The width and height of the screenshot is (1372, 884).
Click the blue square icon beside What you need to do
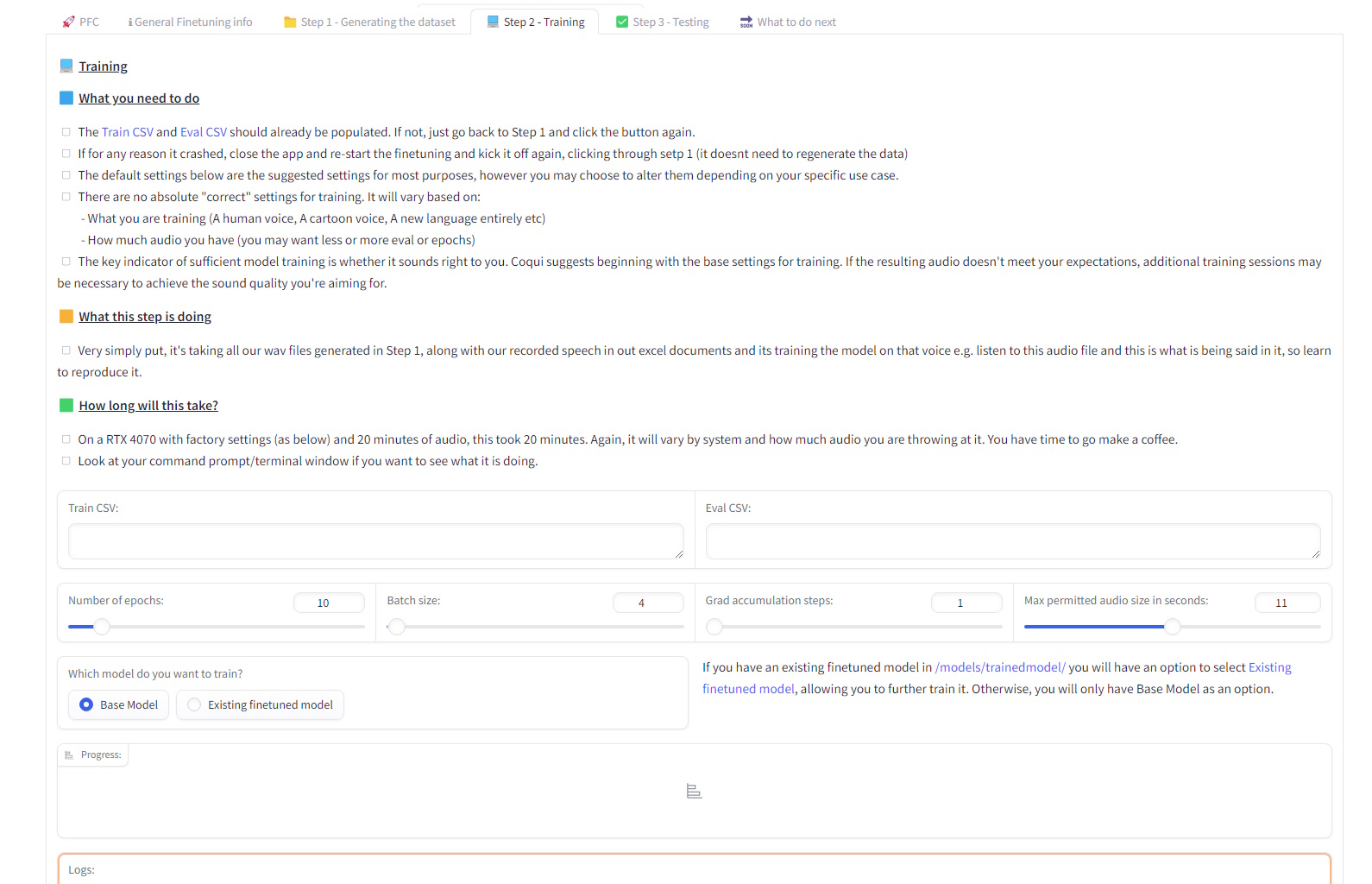(x=66, y=98)
